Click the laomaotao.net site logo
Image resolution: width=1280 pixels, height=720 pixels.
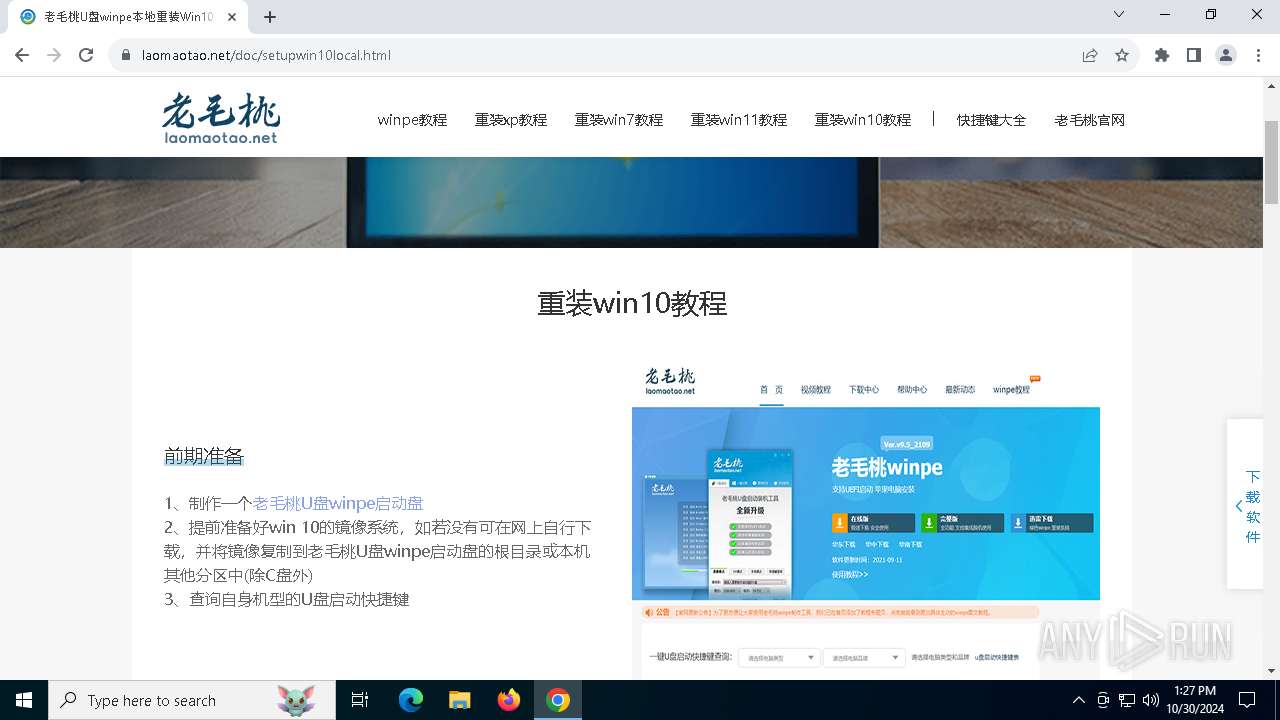pos(221,119)
